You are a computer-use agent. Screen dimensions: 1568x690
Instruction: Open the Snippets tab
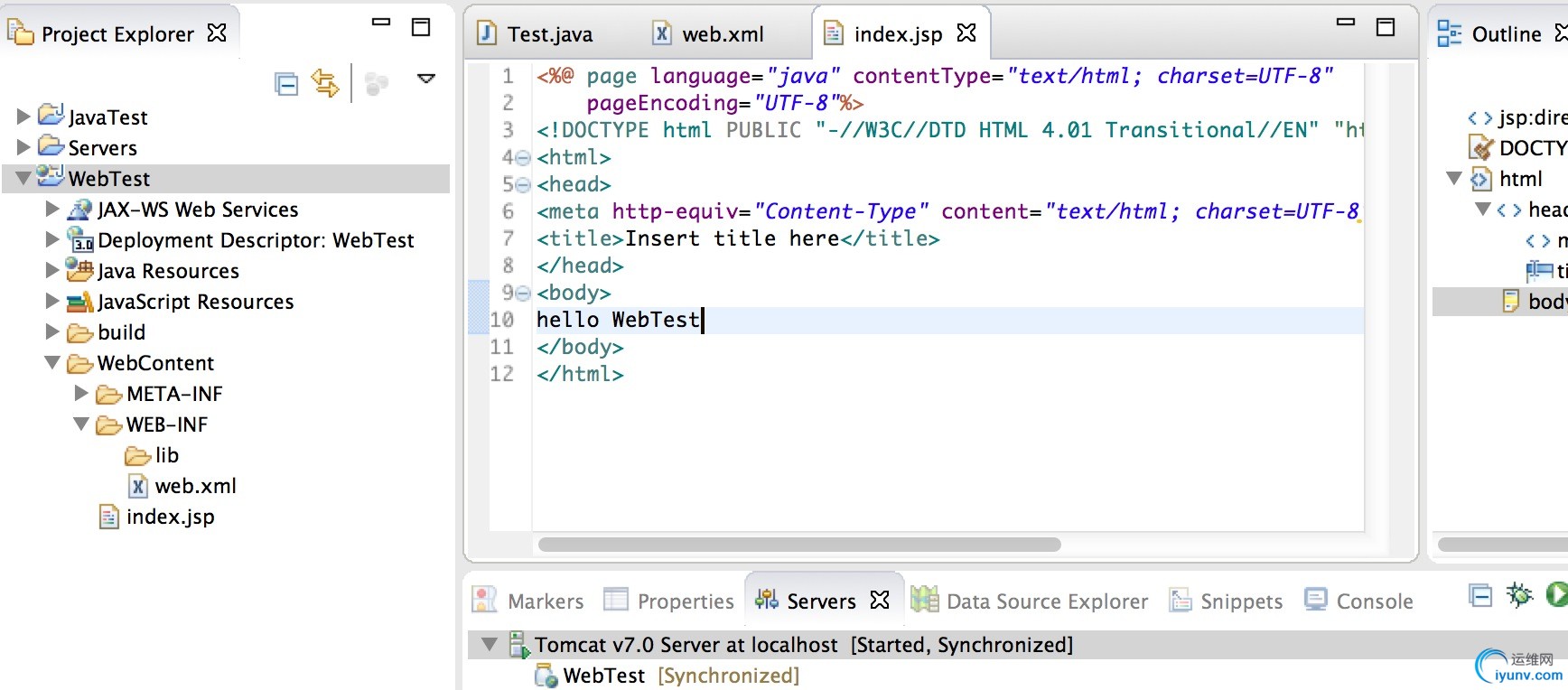click(x=1226, y=601)
